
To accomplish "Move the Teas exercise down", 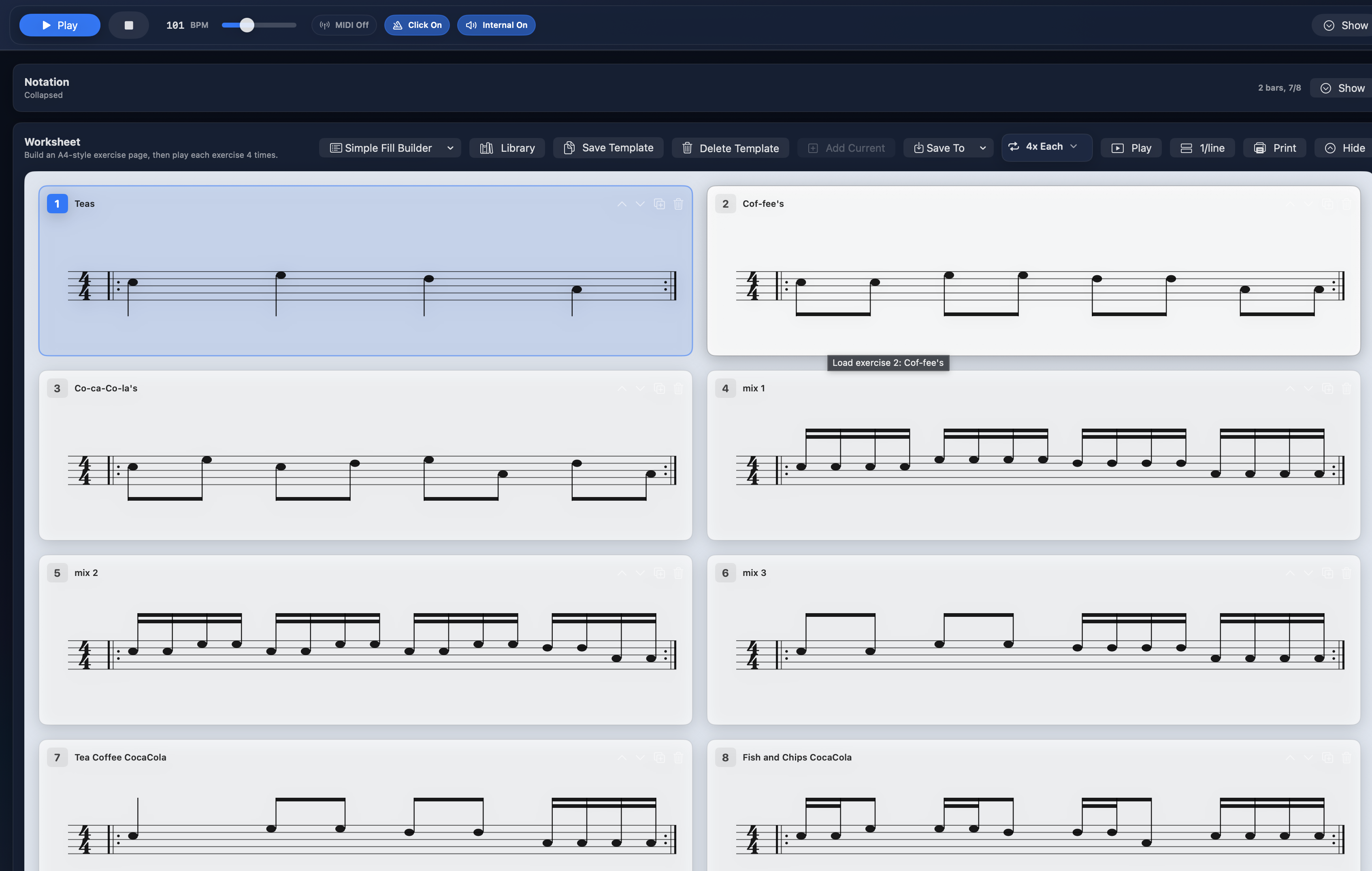I will coord(640,204).
